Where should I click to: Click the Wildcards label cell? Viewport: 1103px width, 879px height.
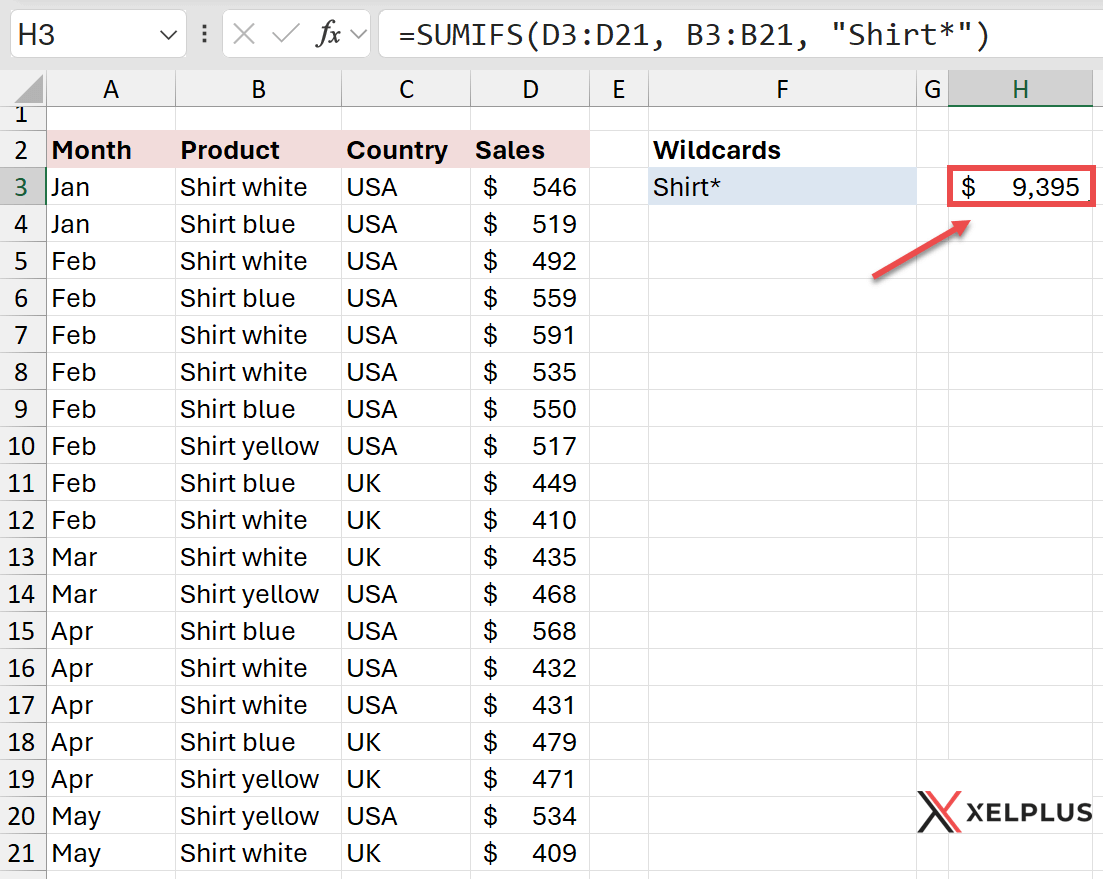[782, 150]
